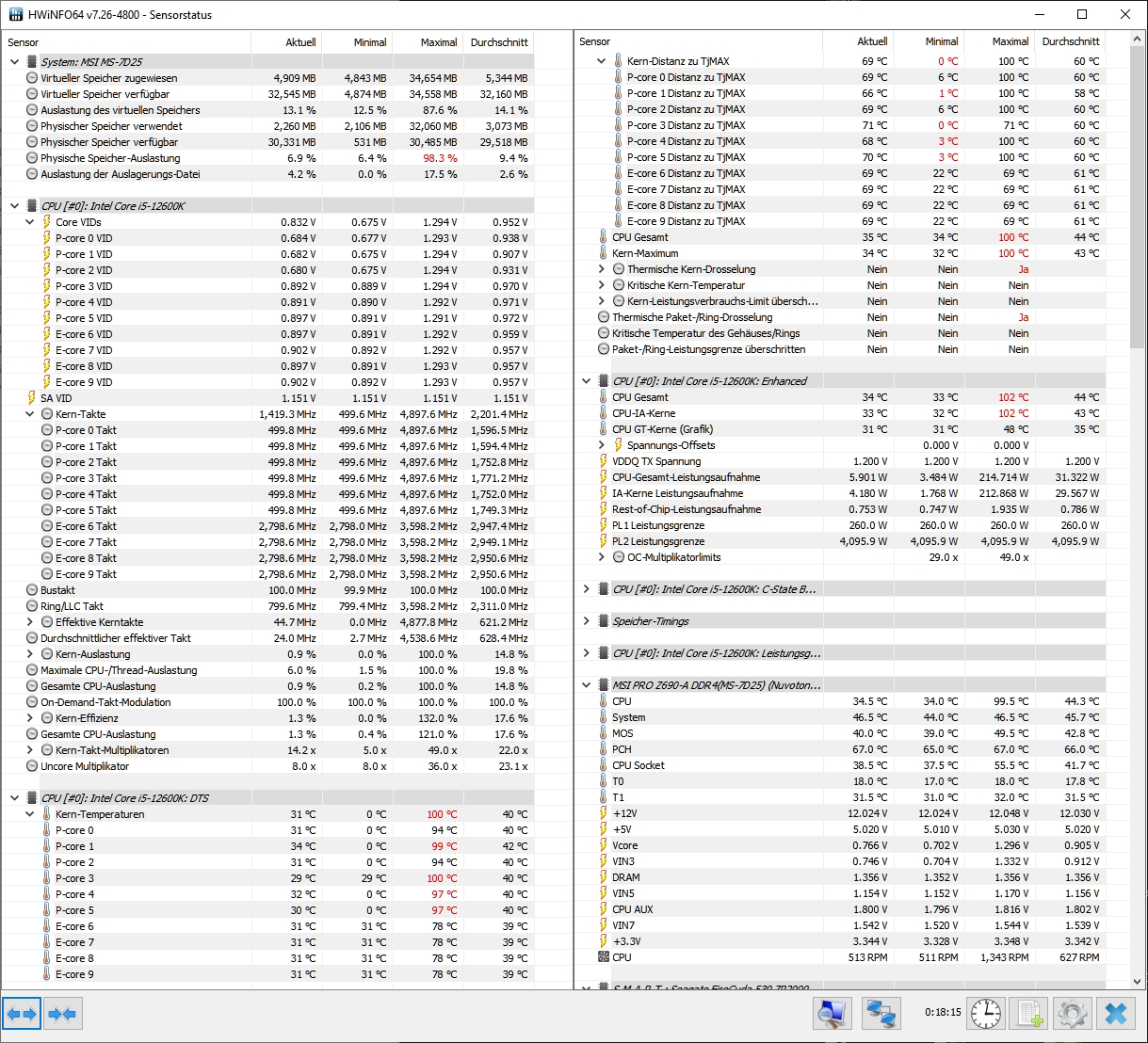The width and height of the screenshot is (1148, 1043).
Task: Click the lightning icon beside SA VID
Action: [31, 398]
